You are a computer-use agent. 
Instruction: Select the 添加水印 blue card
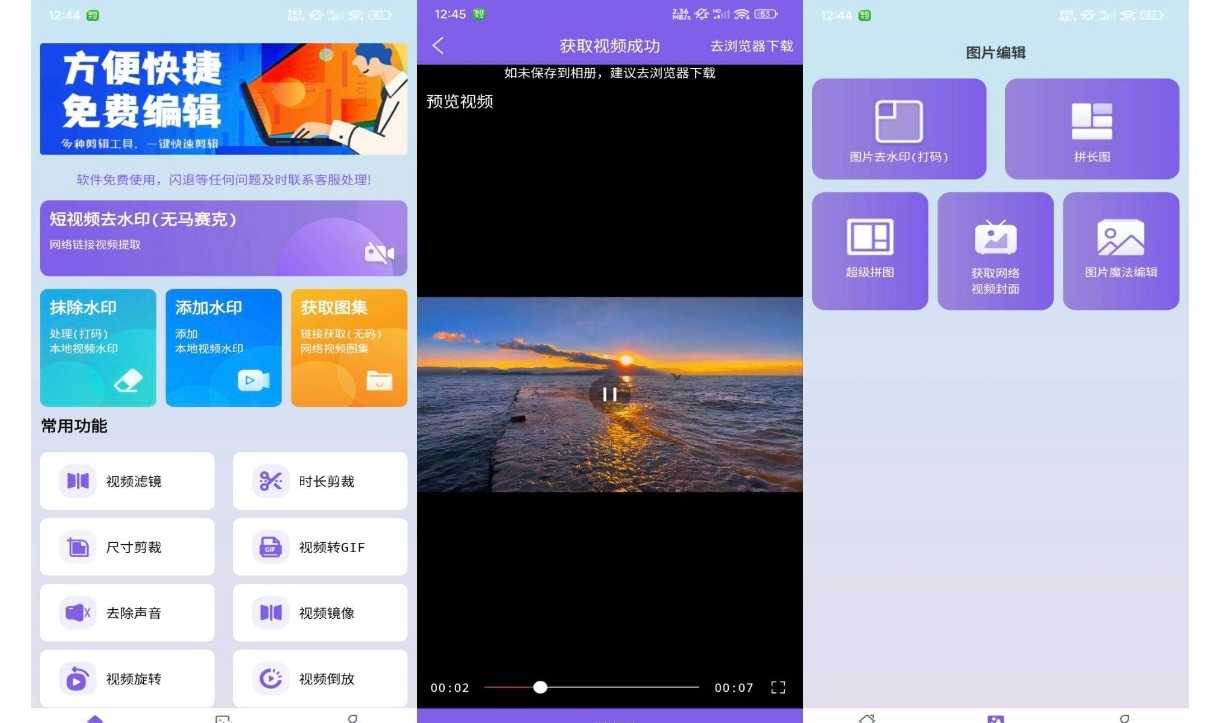tap(223, 348)
